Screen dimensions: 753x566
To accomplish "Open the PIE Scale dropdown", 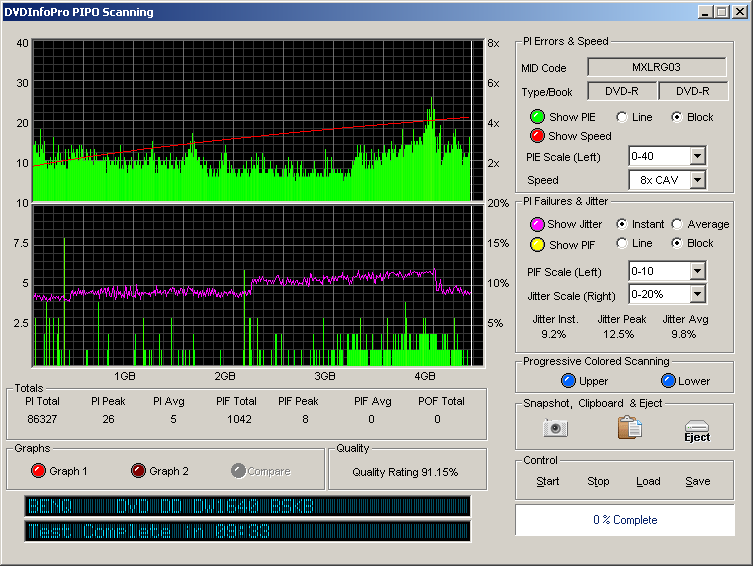I will [697, 156].
